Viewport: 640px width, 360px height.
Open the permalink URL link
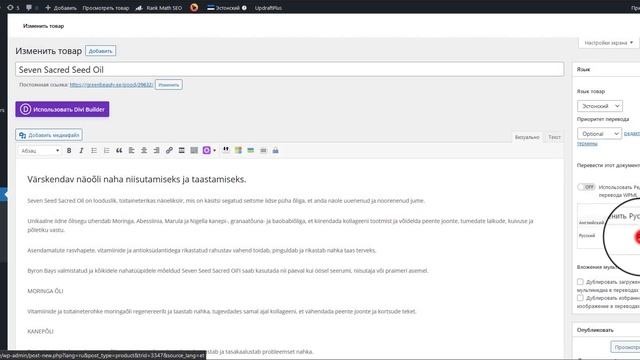[x=111, y=84]
